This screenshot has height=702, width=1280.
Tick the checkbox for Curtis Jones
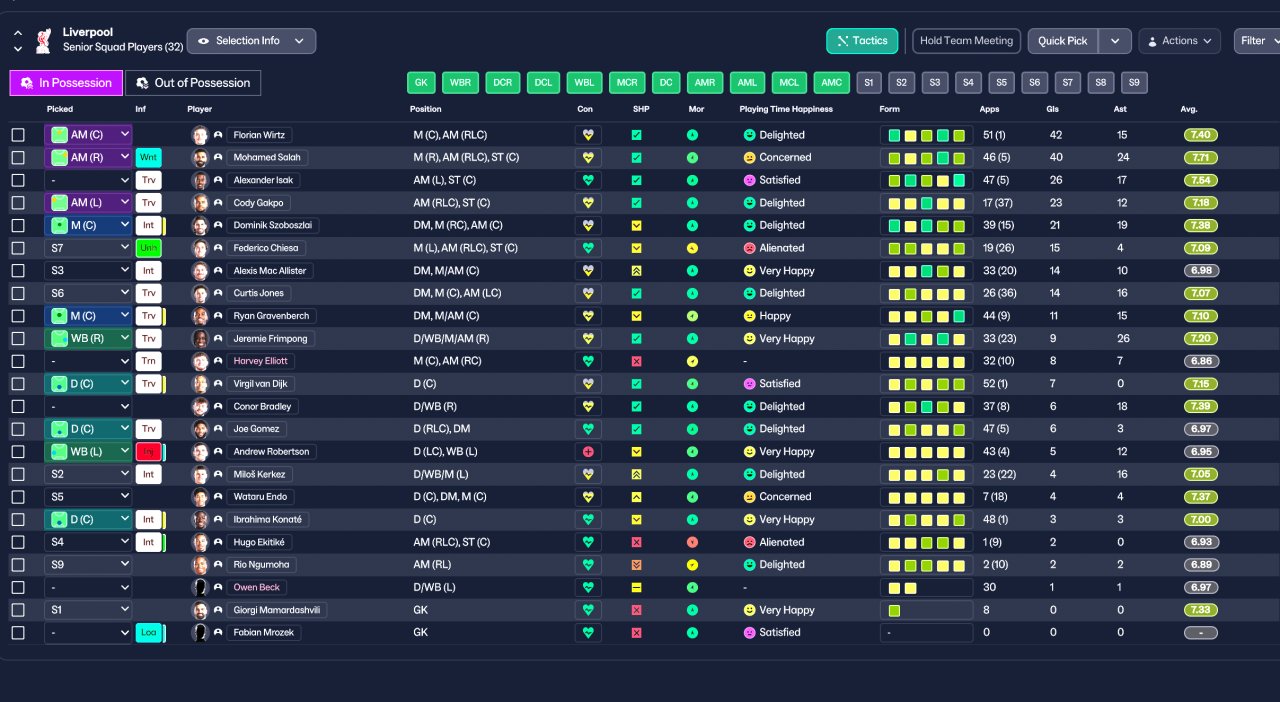coord(18,293)
